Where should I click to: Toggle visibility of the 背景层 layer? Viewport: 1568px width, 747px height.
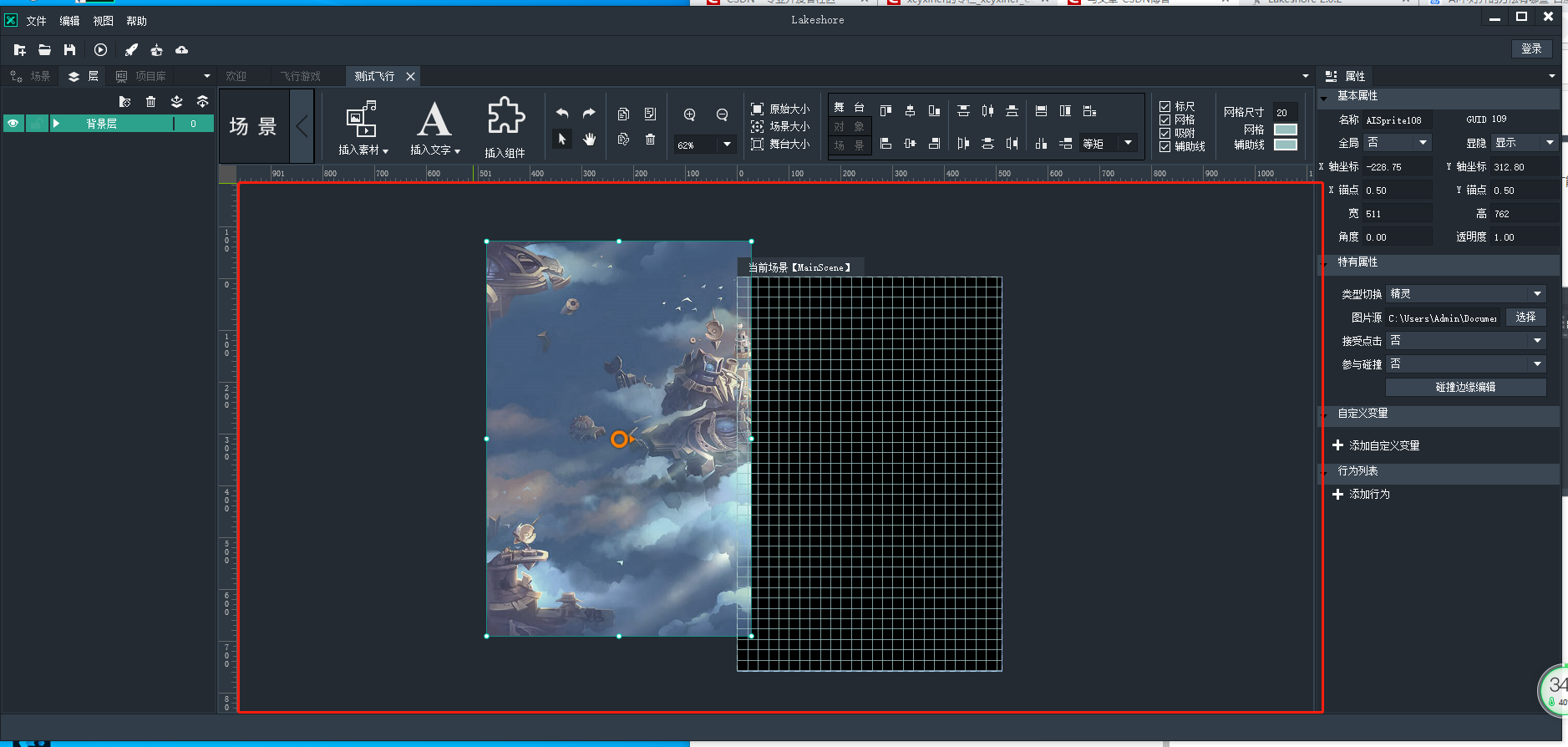pyautogui.click(x=13, y=124)
